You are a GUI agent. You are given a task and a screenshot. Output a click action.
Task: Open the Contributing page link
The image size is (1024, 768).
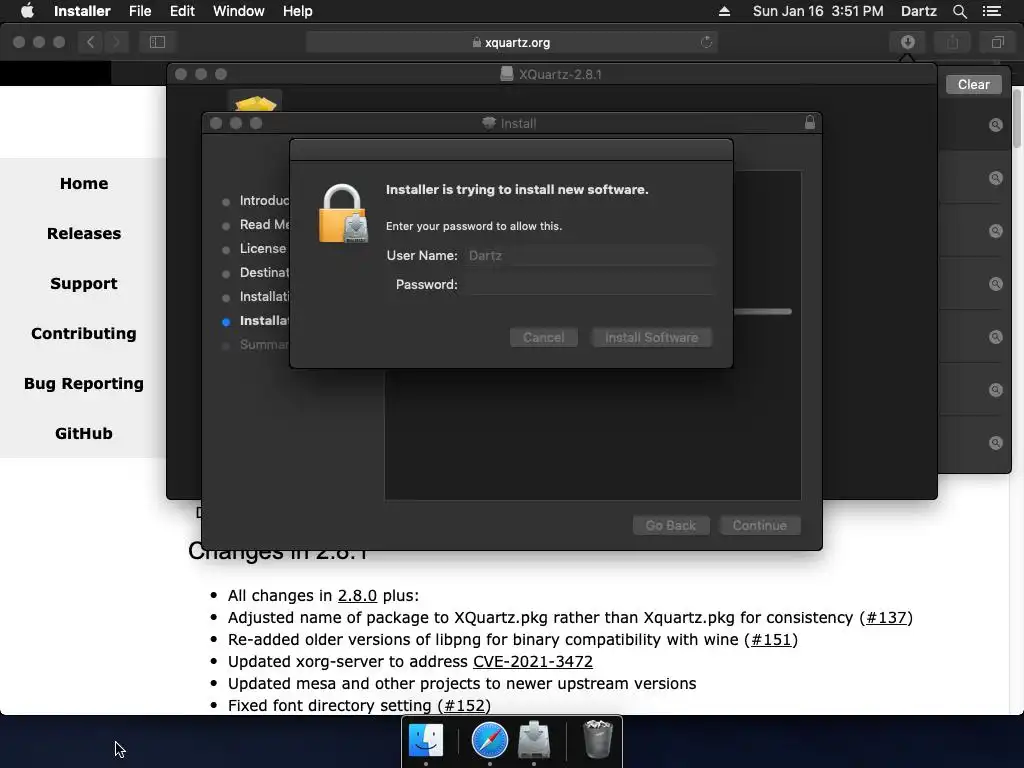84,334
